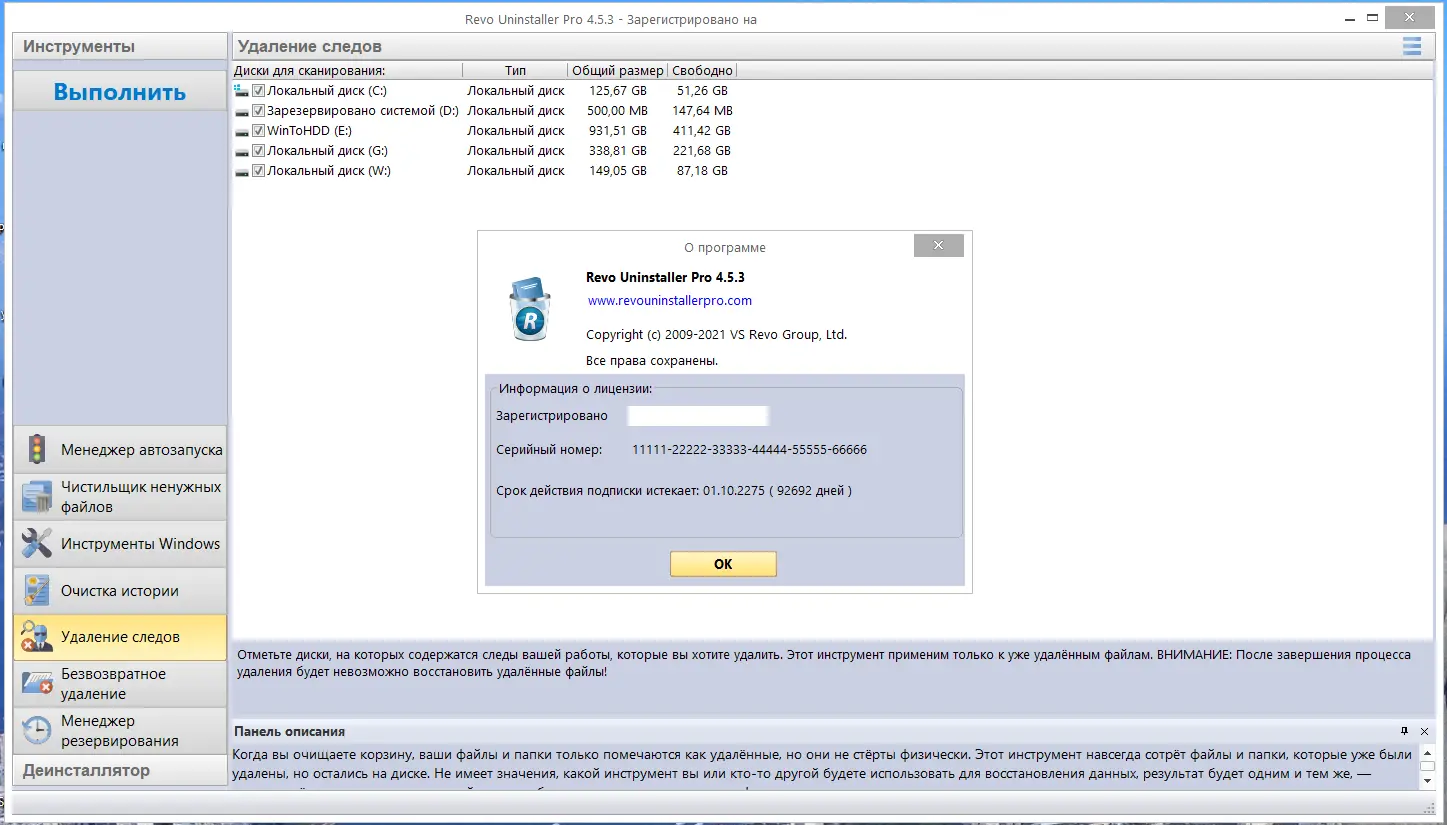Click the 221,68 GB free value
This screenshot has height=825, width=1447.
(702, 151)
